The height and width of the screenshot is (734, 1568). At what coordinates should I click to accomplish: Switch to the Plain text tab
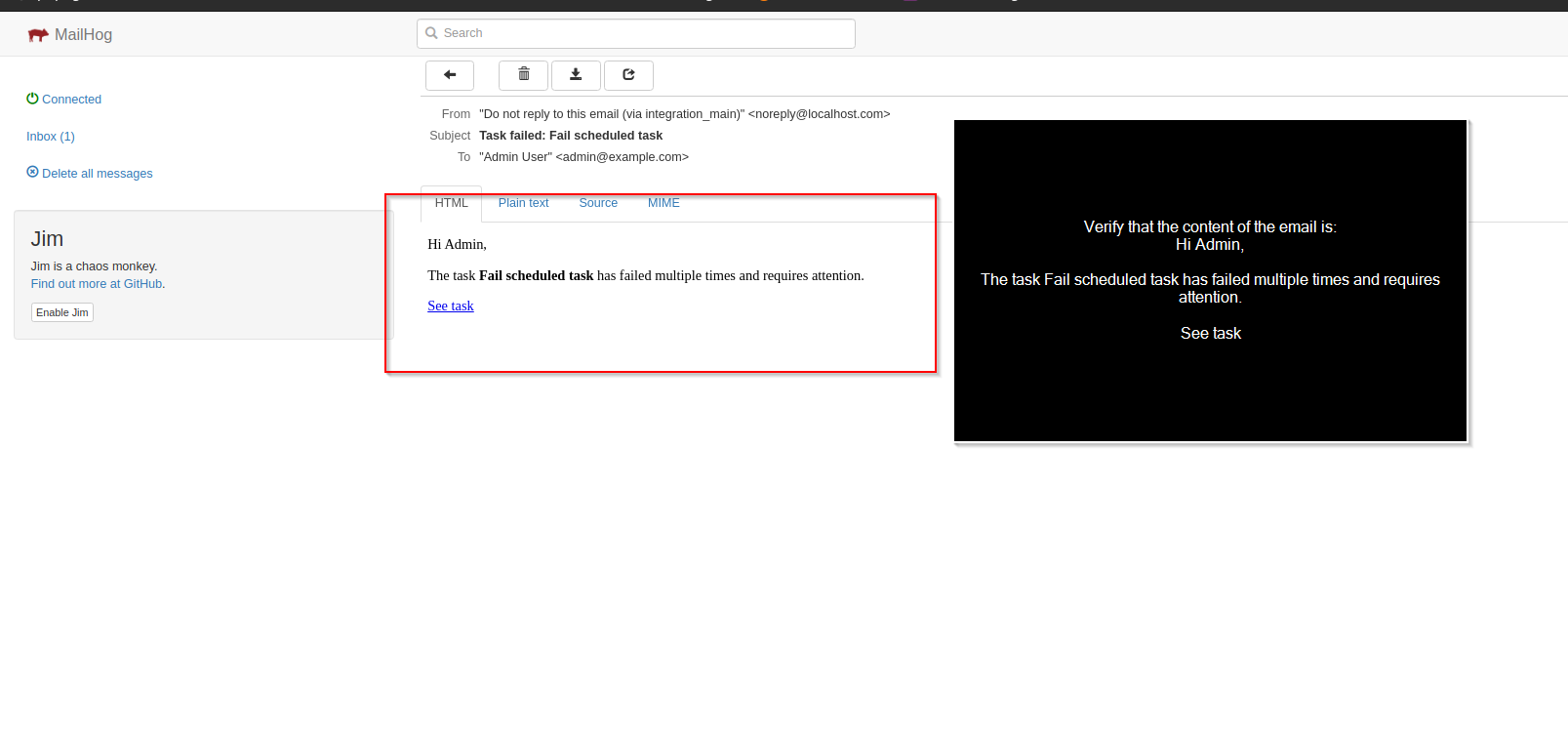524,203
